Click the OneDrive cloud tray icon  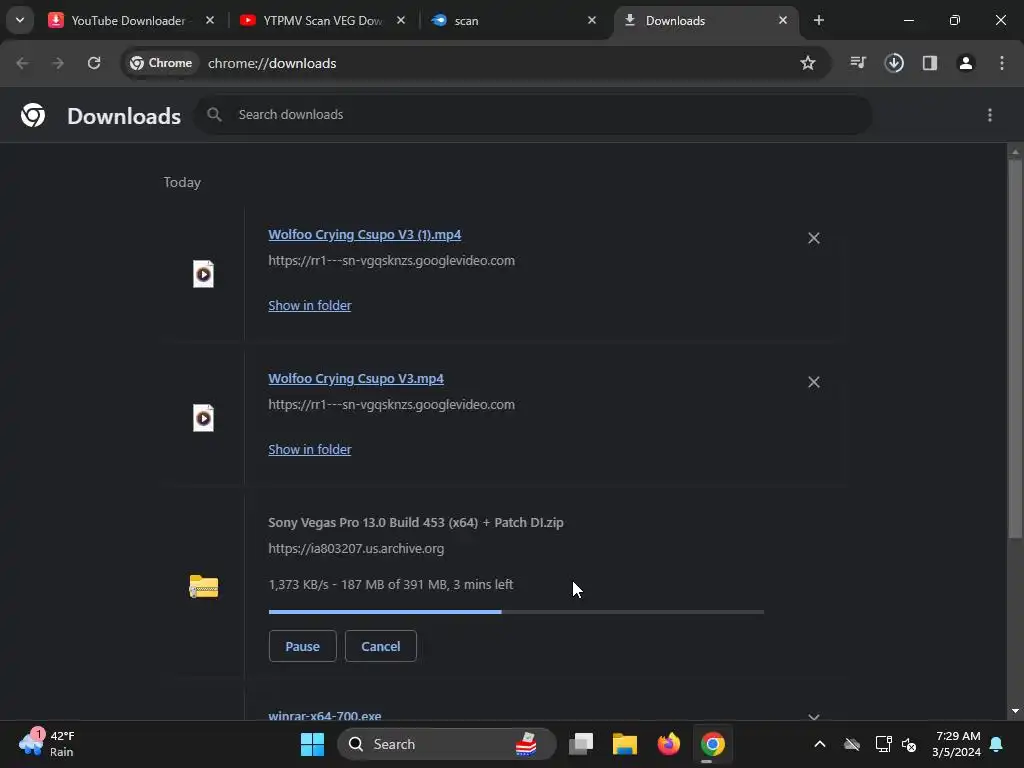852,744
